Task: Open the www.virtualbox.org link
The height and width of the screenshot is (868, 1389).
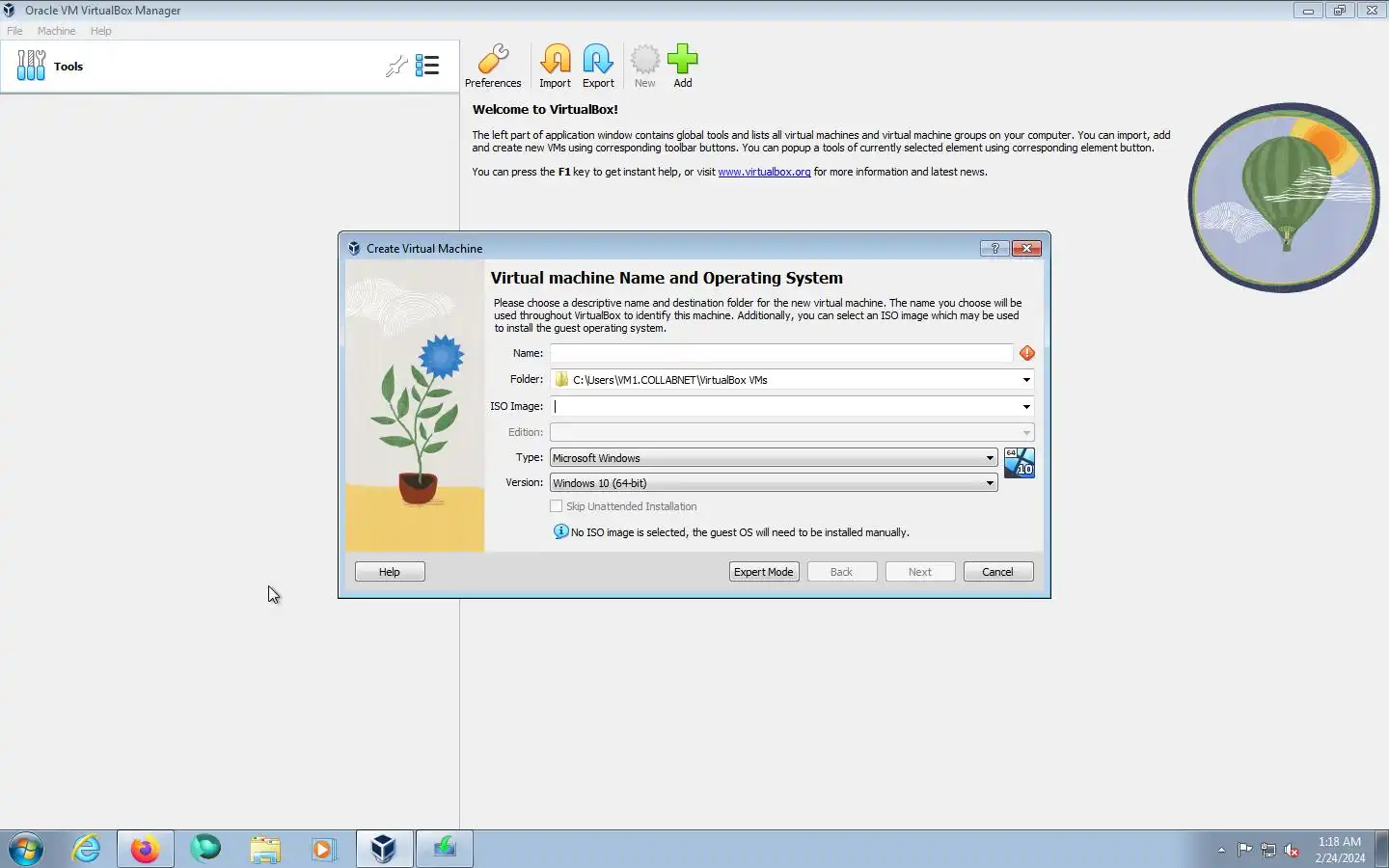Action: tap(764, 172)
